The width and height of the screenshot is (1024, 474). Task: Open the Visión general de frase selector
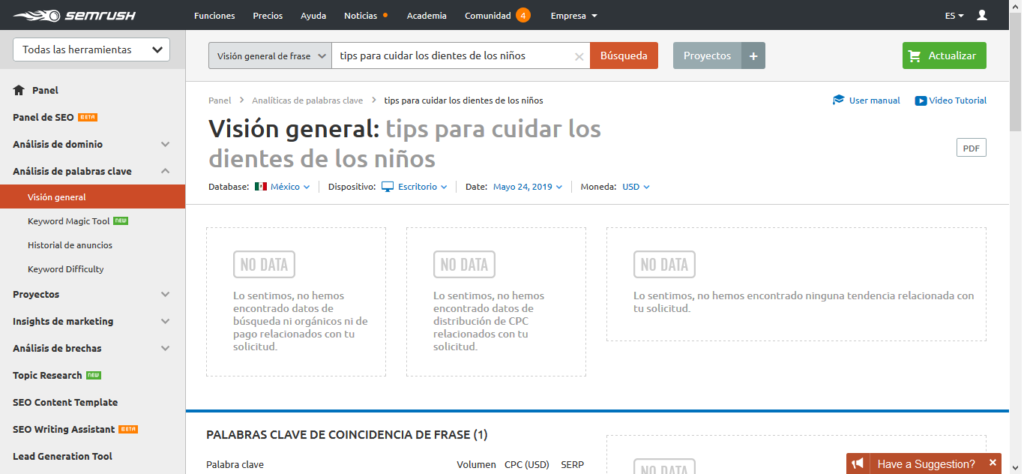coord(269,56)
